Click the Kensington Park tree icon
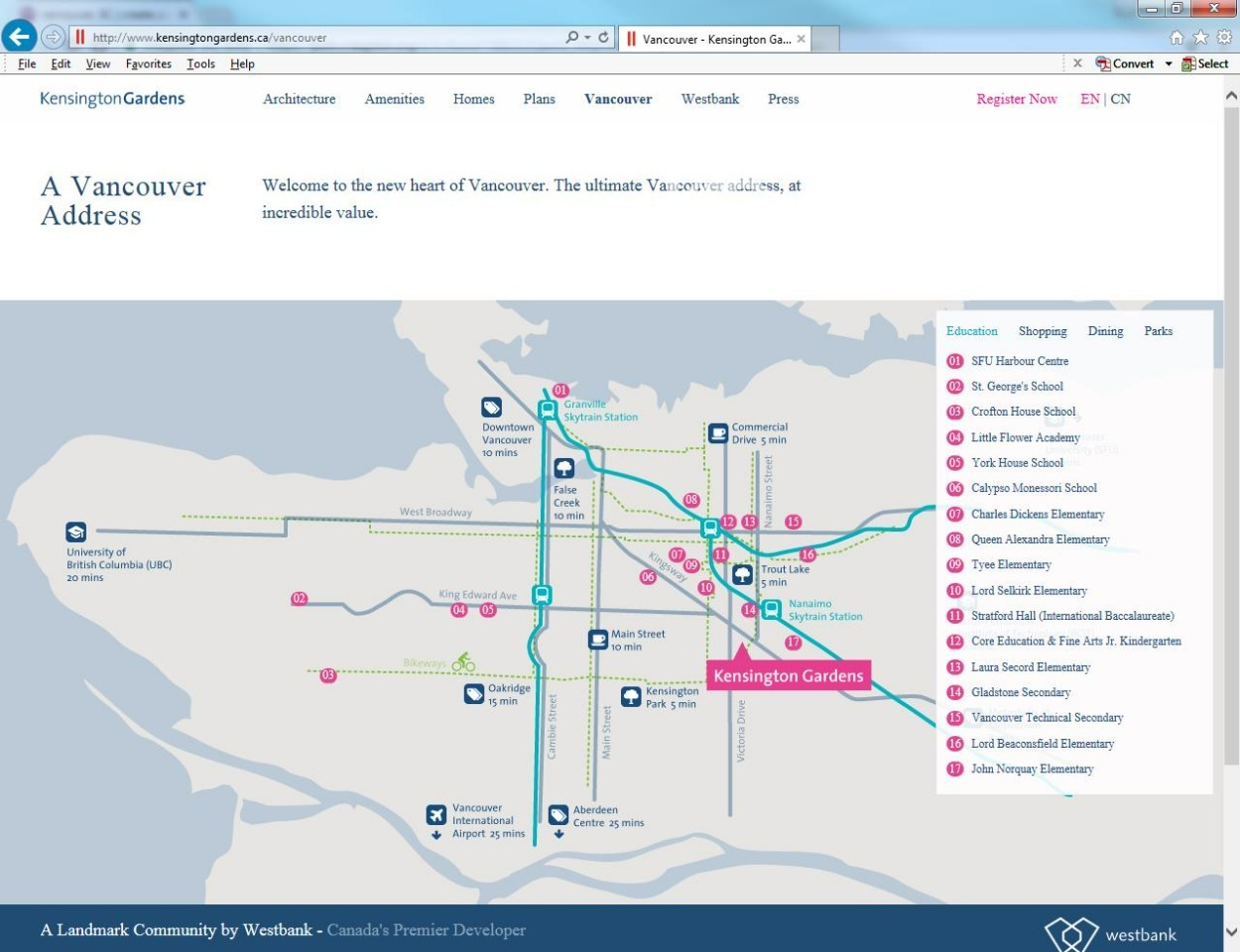This screenshot has width=1240, height=952. tap(631, 696)
